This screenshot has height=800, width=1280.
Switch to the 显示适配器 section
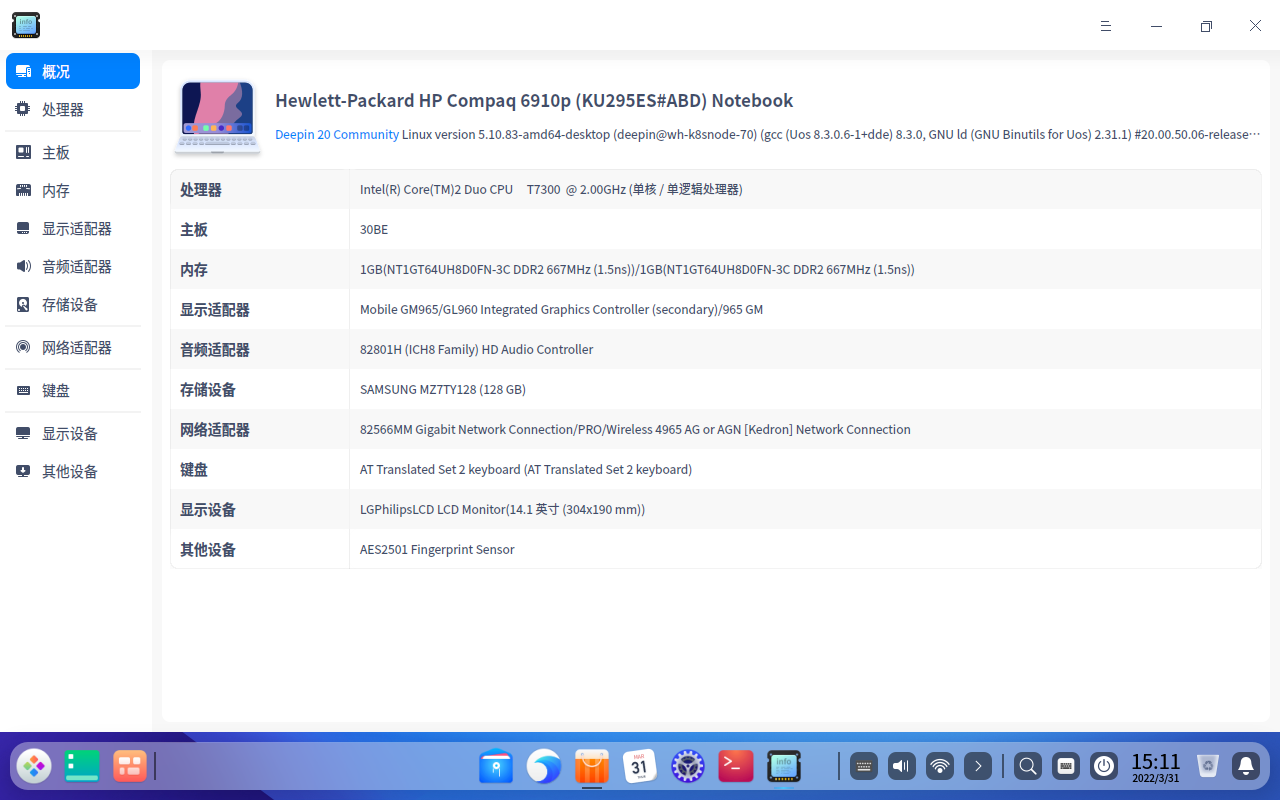click(x=73, y=228)
